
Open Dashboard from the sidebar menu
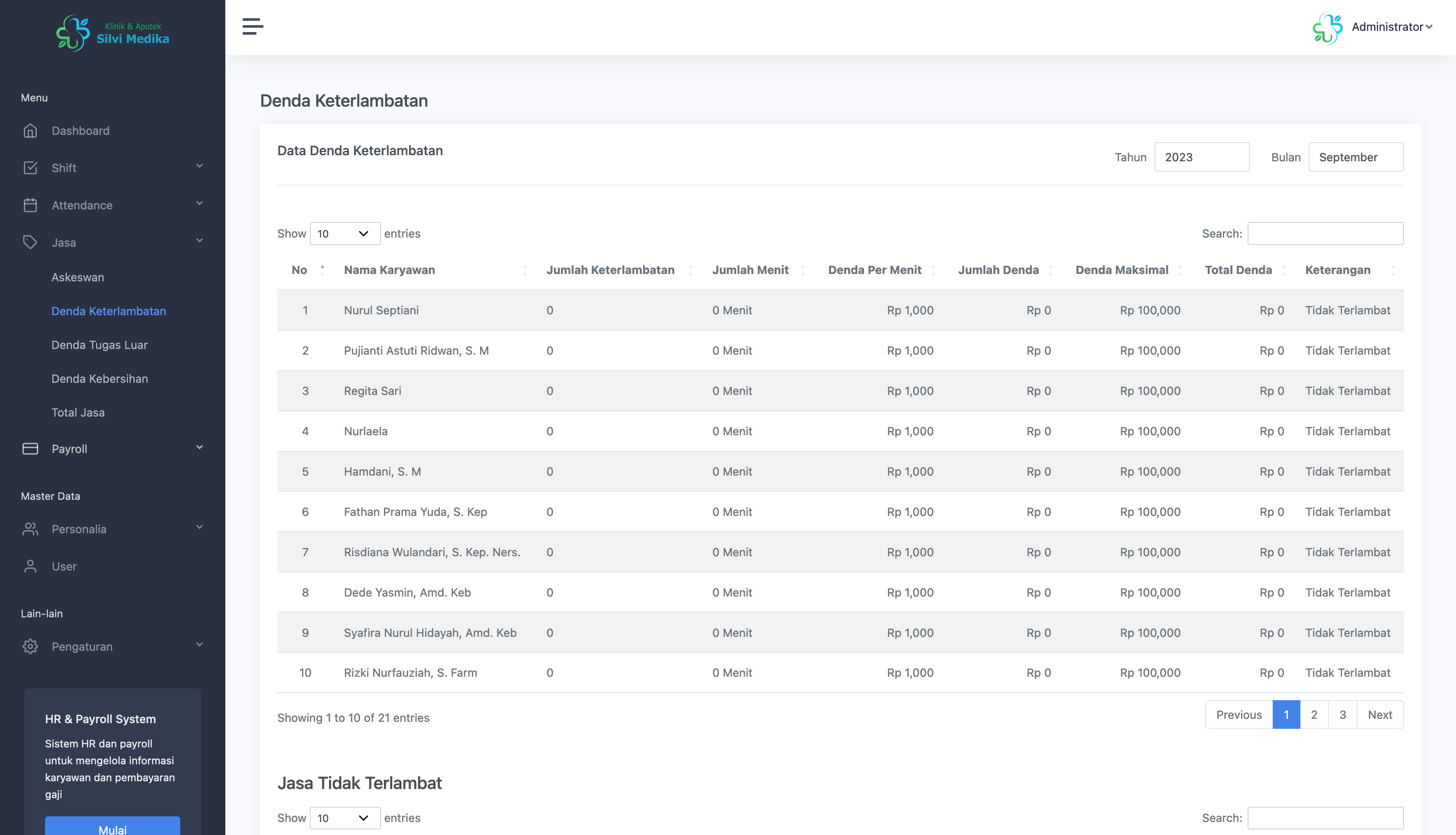(80, 131)
